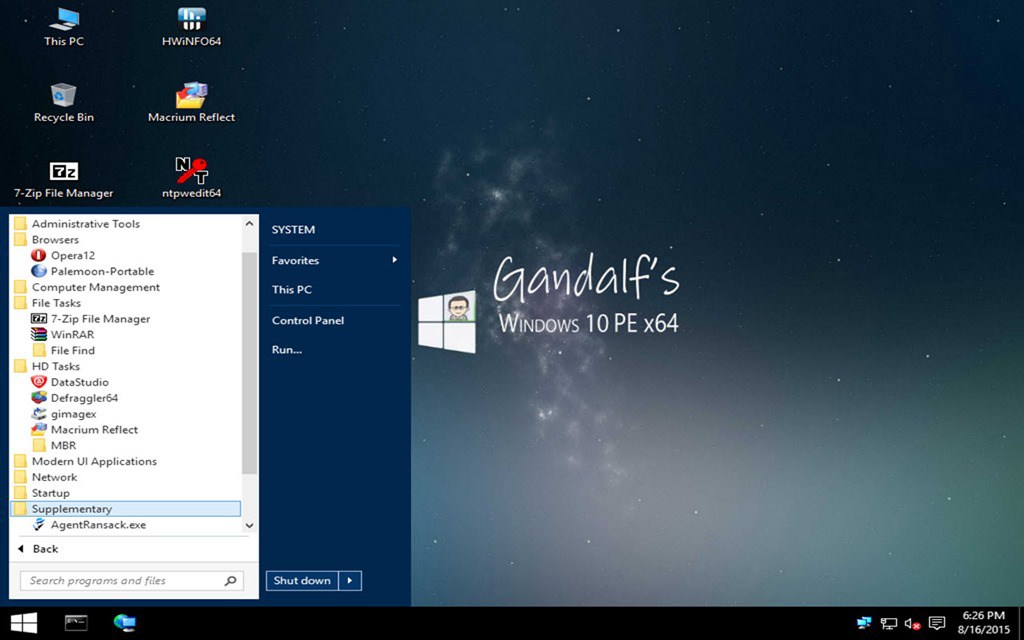Open 7-Zip File Manager in File Tasks
This screenshot has width=1024, height=640.
click(x=91, y=319)
